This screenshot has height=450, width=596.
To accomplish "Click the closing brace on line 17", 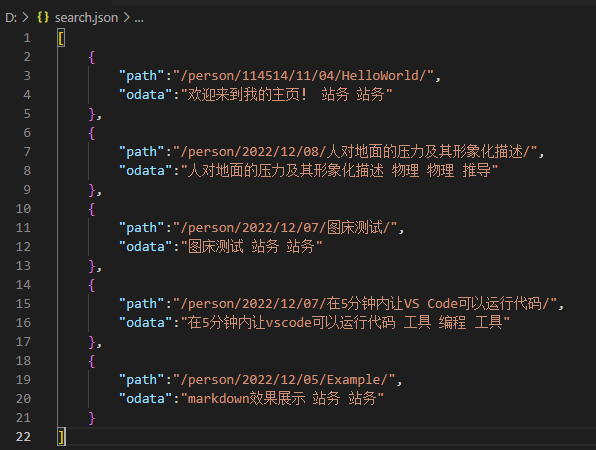I will pos(91,342).
